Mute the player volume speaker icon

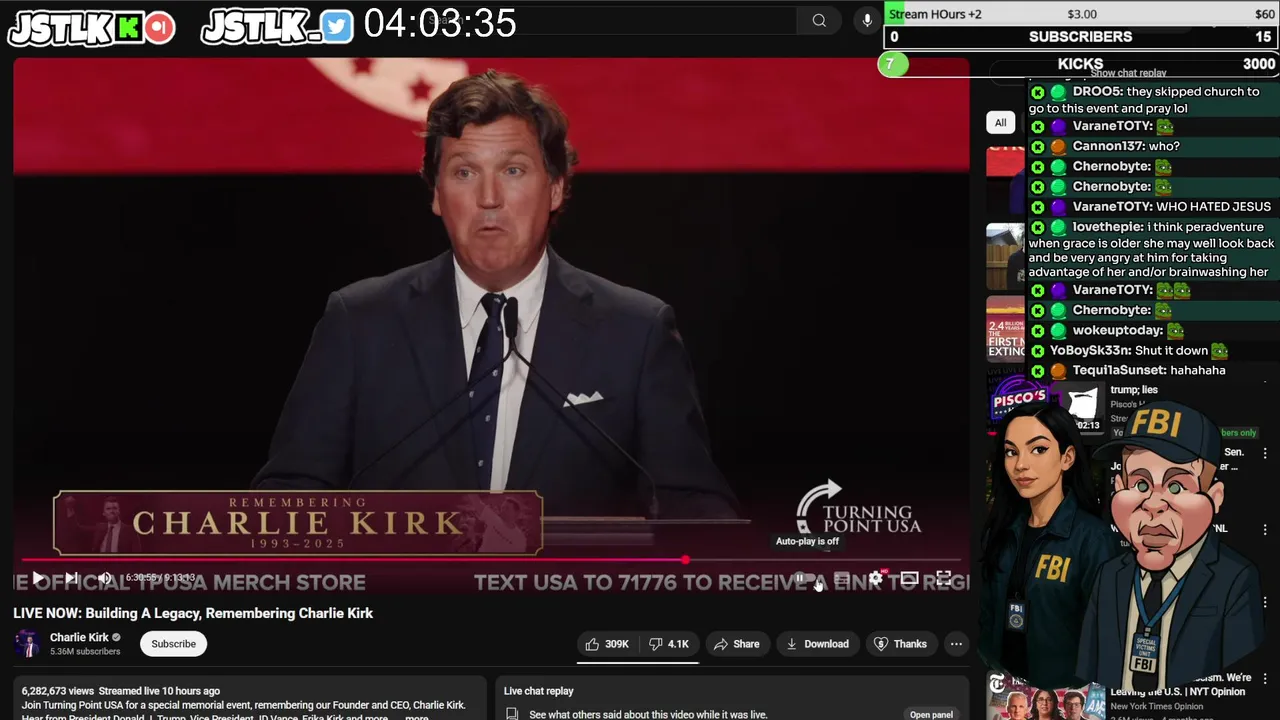pos(104,578)
